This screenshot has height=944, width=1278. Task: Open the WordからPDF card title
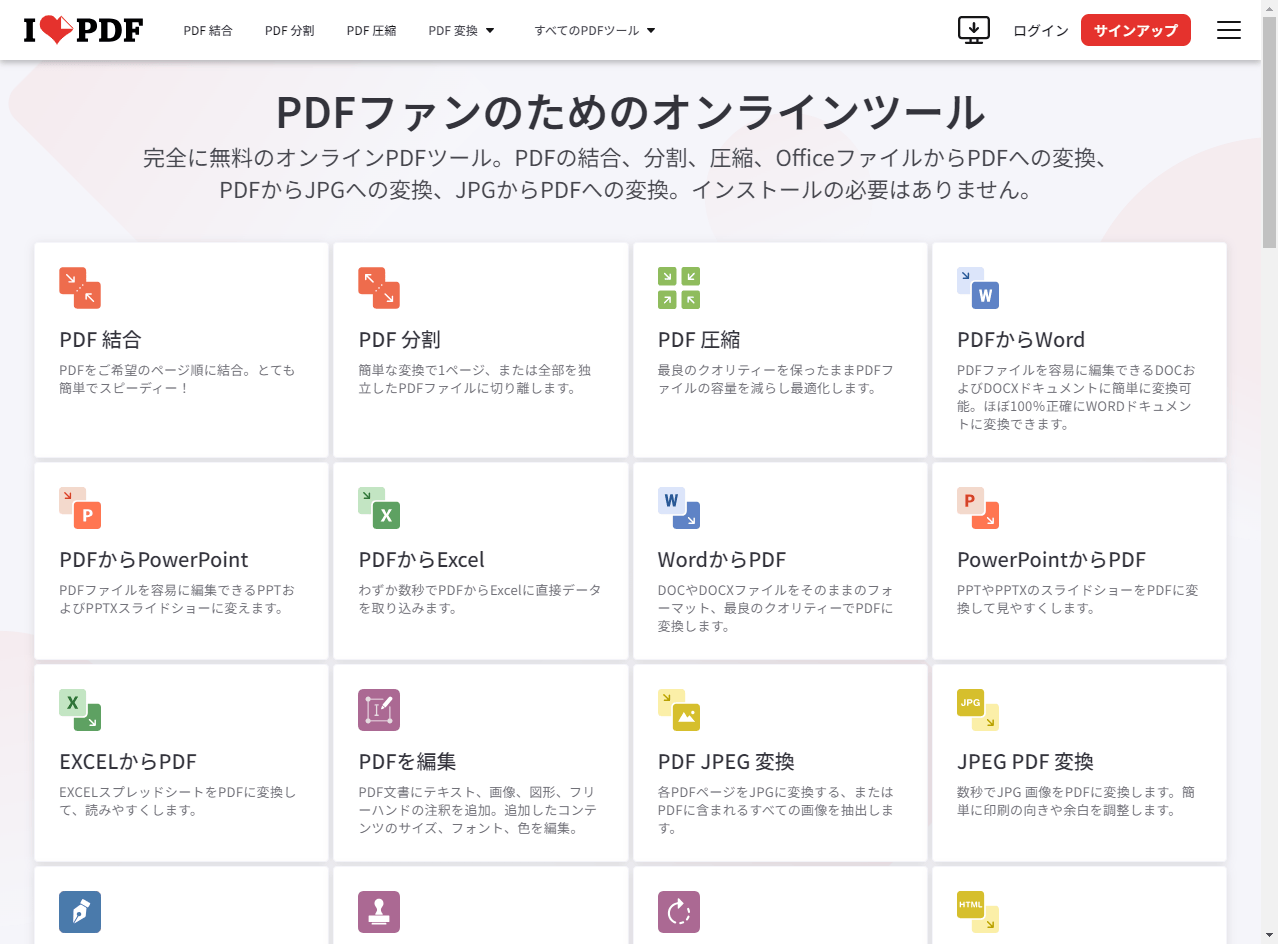722,560
